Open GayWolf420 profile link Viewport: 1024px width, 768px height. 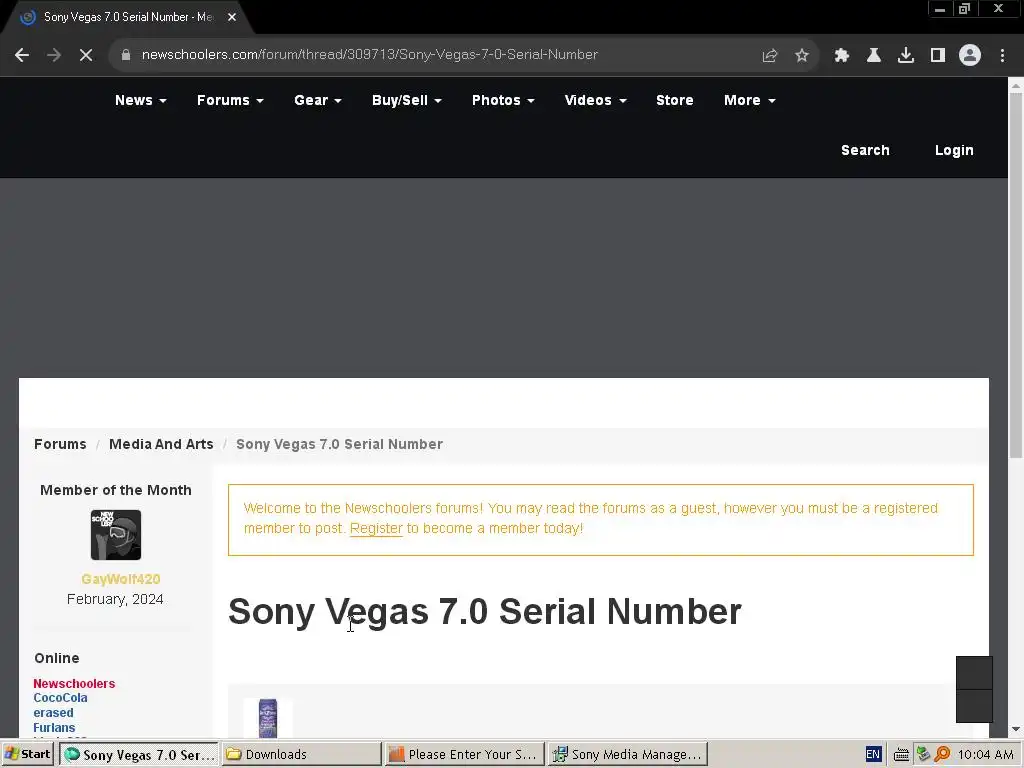coord(121,579)
